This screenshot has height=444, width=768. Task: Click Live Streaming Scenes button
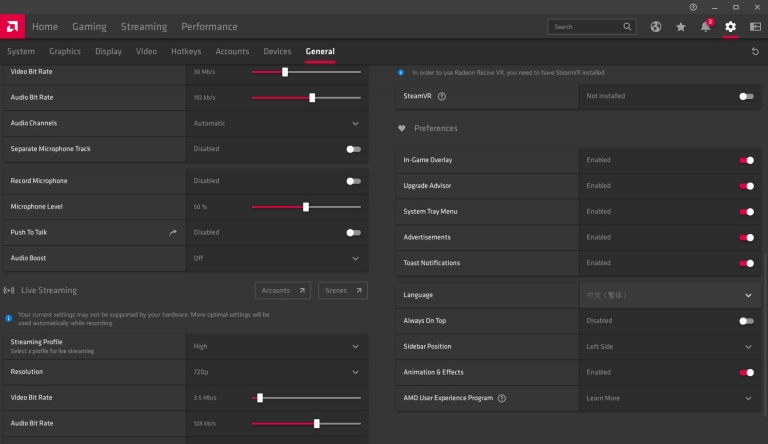(343, 291)
